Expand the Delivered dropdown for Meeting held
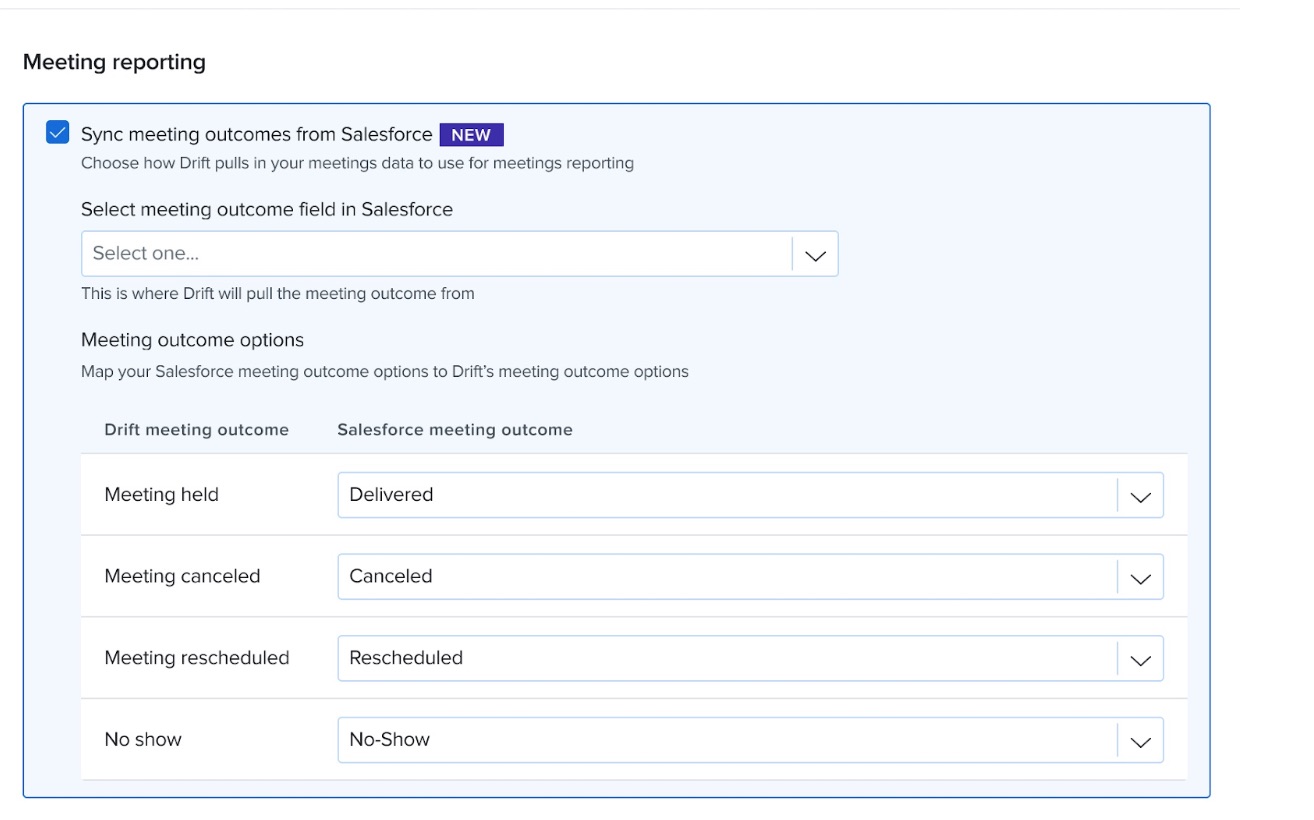 click(750, 495)
